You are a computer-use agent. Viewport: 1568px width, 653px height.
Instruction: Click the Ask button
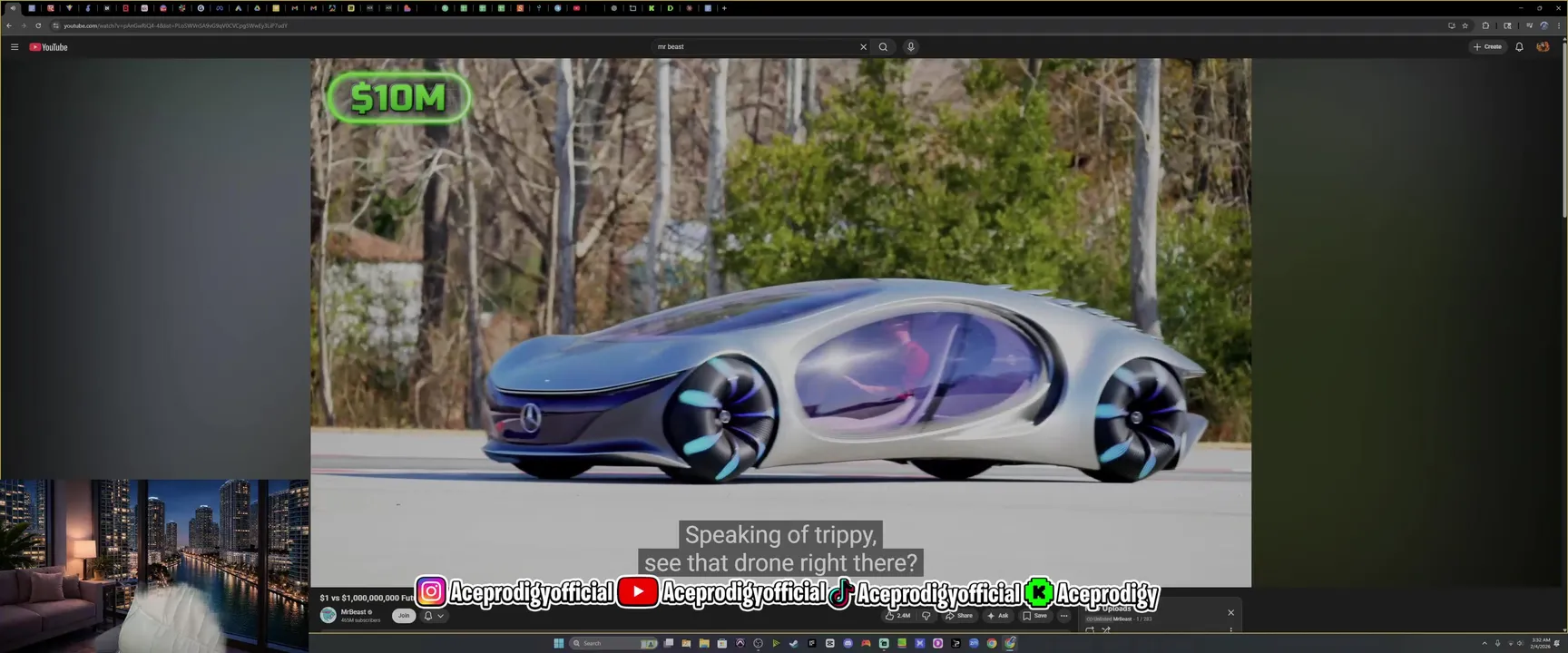click(997, 616)
